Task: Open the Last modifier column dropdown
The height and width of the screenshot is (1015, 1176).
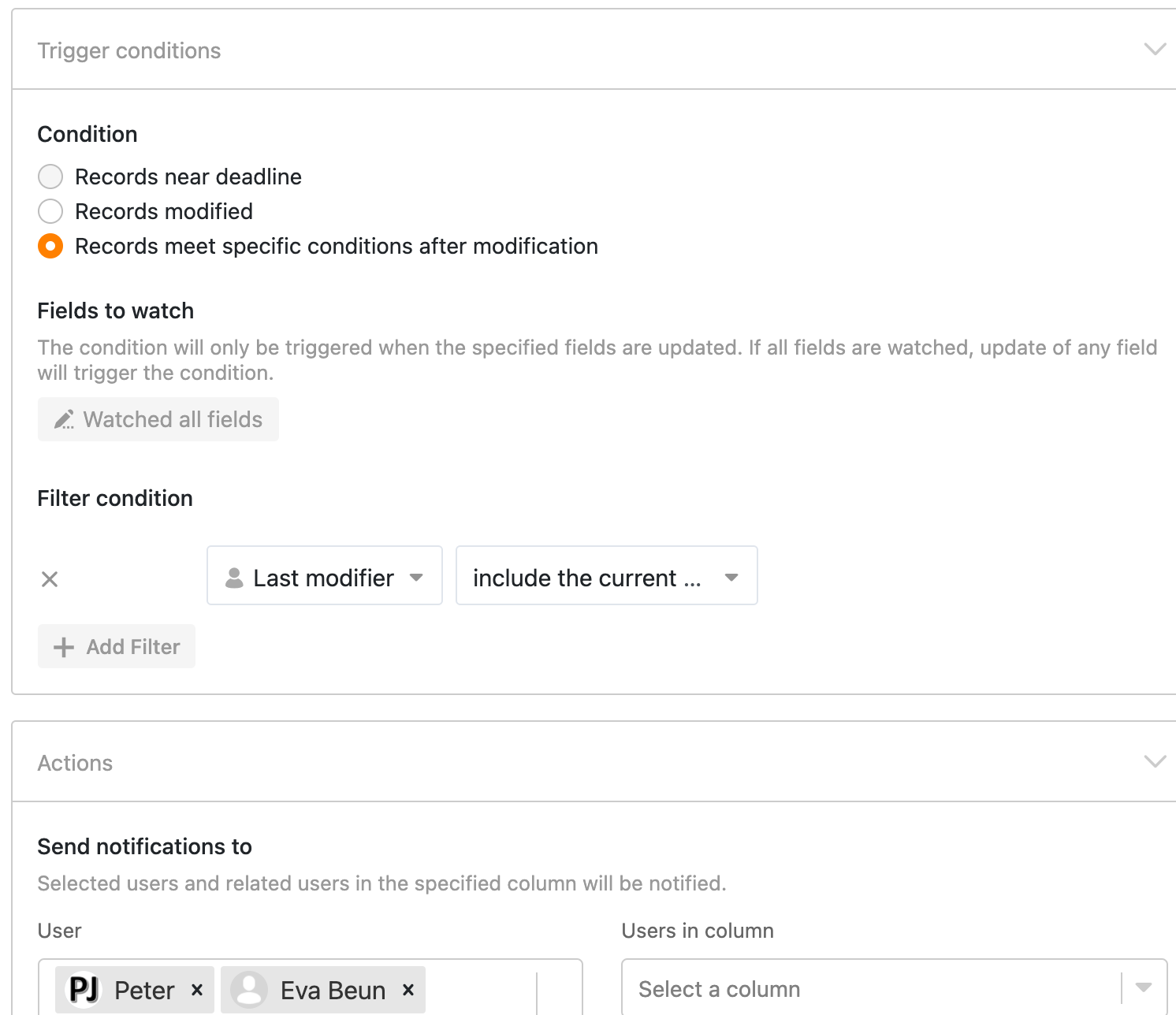Action: [x=325, y=576]
